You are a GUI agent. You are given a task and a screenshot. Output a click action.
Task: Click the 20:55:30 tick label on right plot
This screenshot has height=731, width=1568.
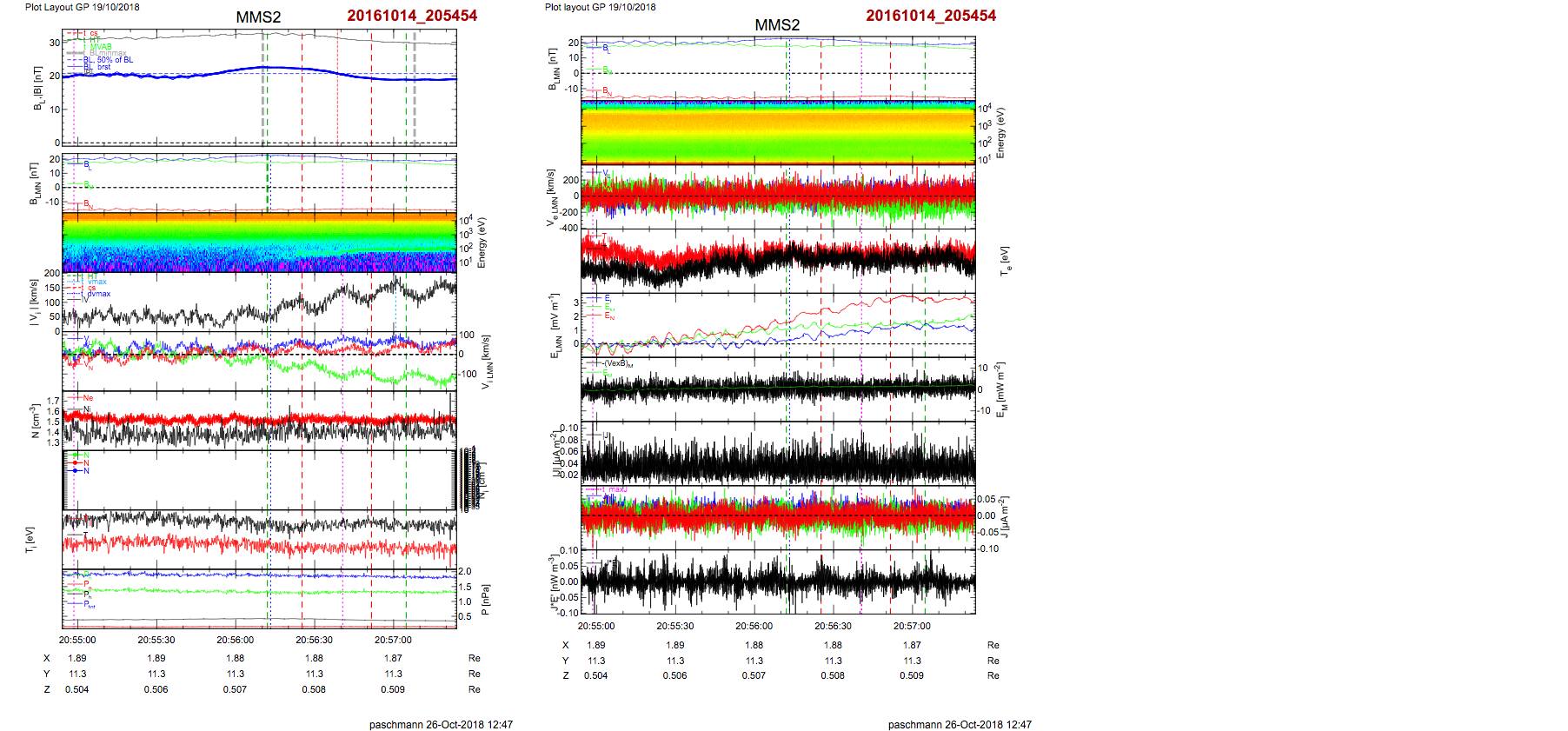[674, 626]
